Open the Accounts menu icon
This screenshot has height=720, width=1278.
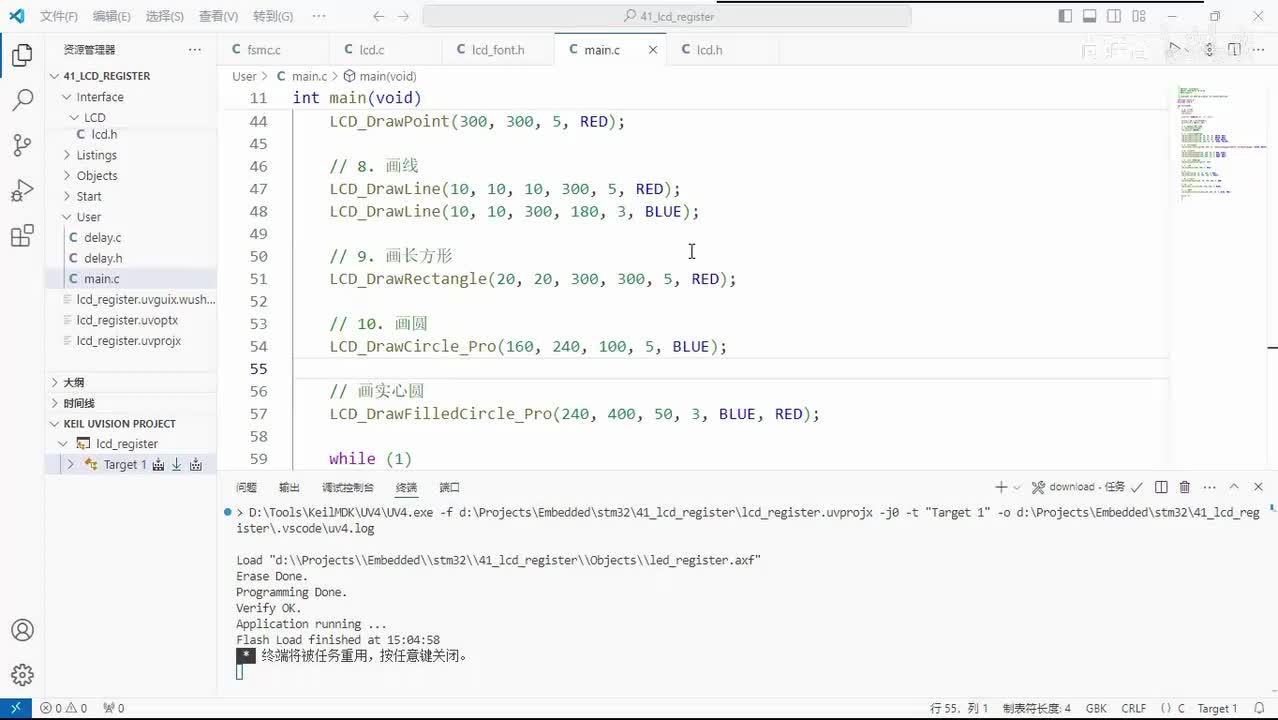(x=22, y=630)
